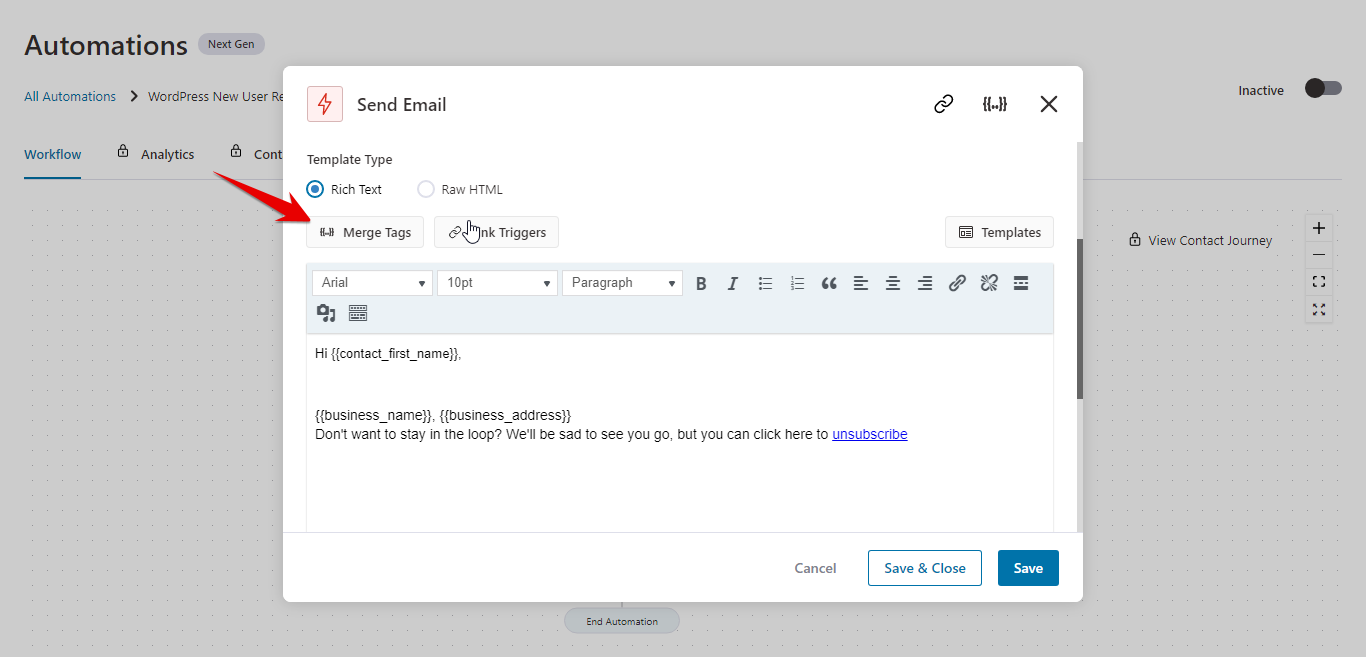Insert a hyperlink using the link icon

(957, 283)
